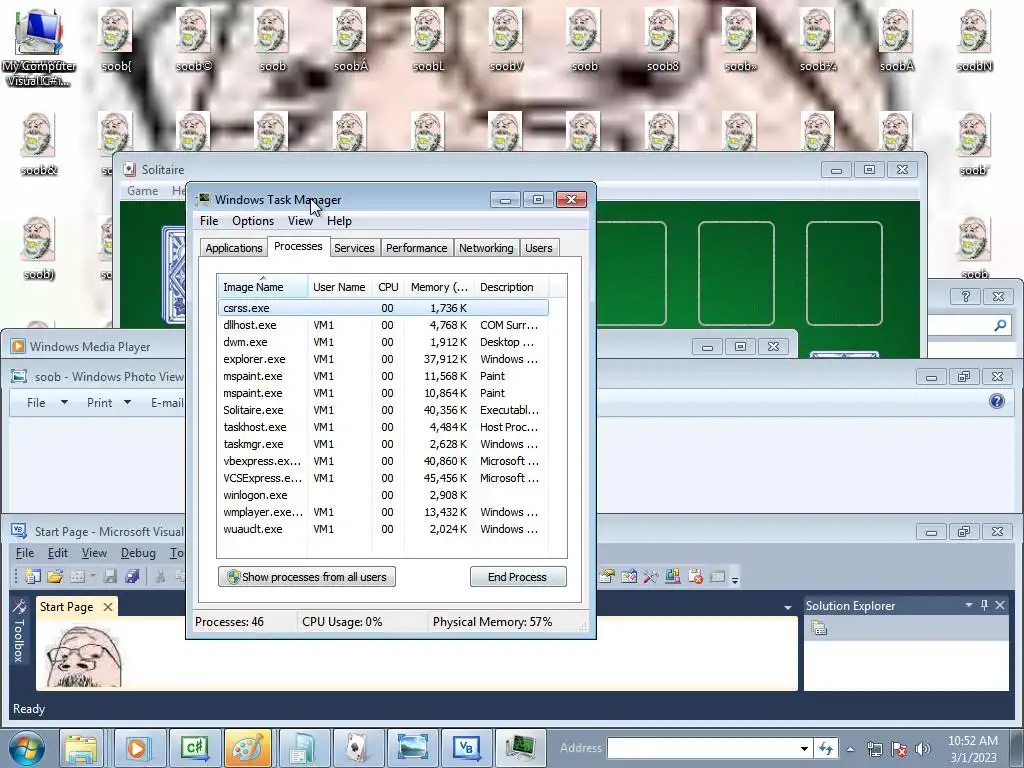The height and width of the screenshot is (768, 1024).
Task: Select the soob8 desktop icon
Action: pyautogui.click(x=662, y=39)
